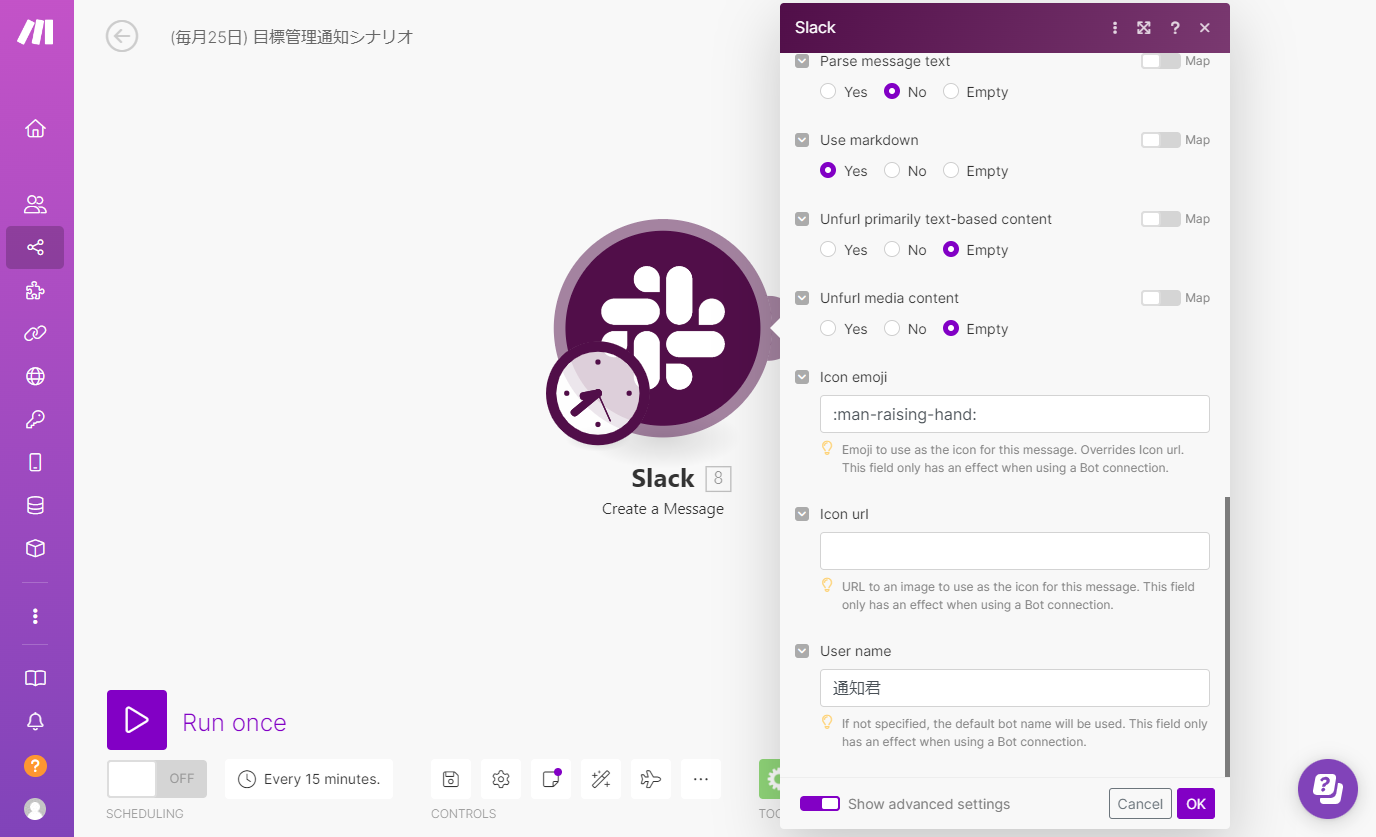Toggle checkbox beside Use markdown
This screenshot has width=1376, height=837.
point(802,140)
